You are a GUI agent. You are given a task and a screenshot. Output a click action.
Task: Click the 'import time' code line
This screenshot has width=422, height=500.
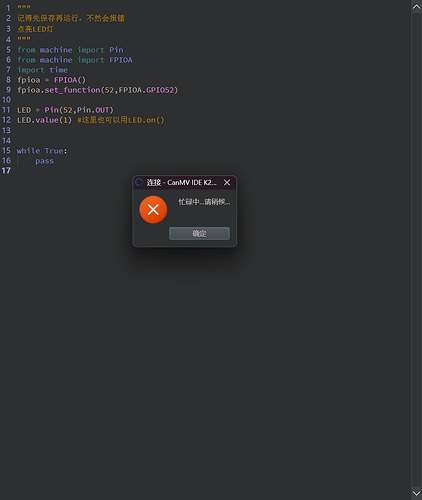[x=42, y=70]
